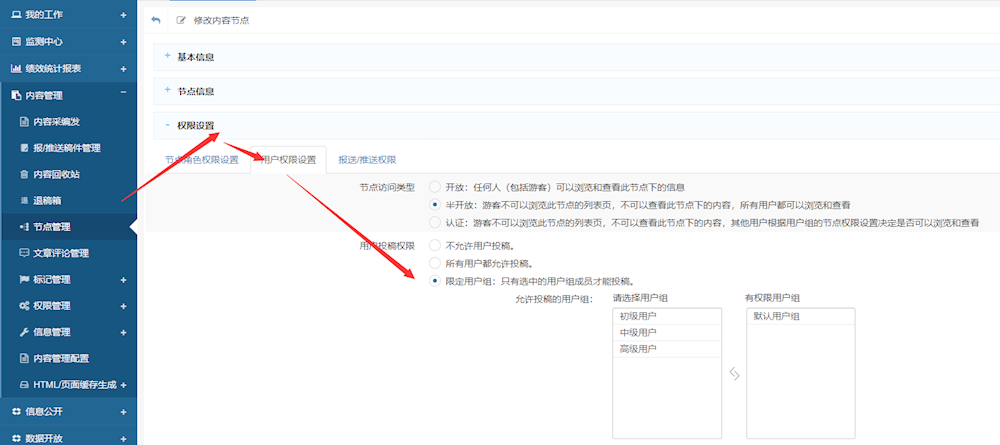Click the edit pencil icon next to 修改内容节点
Image resolution: width=1000 pixels, height=445 pixels.
tap(181, 20)
